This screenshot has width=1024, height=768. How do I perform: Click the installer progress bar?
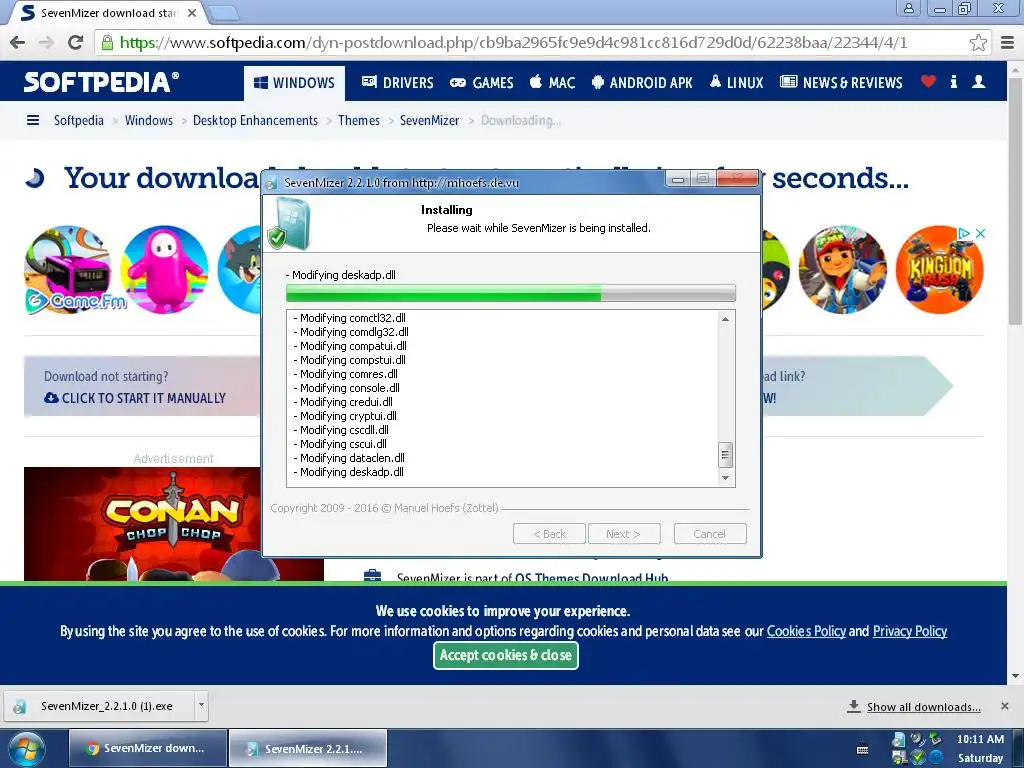pyautogui.click(x=511, y=293)
